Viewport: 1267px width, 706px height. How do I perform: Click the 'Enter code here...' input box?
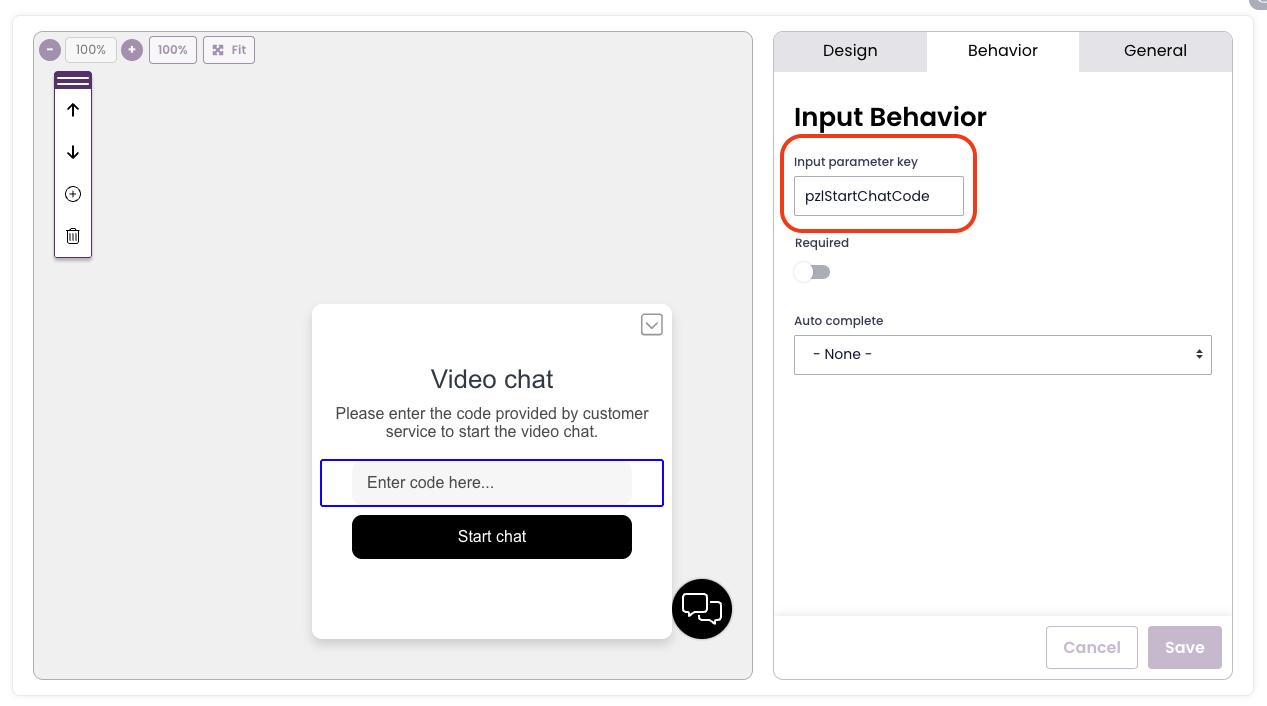coord(492,483)
